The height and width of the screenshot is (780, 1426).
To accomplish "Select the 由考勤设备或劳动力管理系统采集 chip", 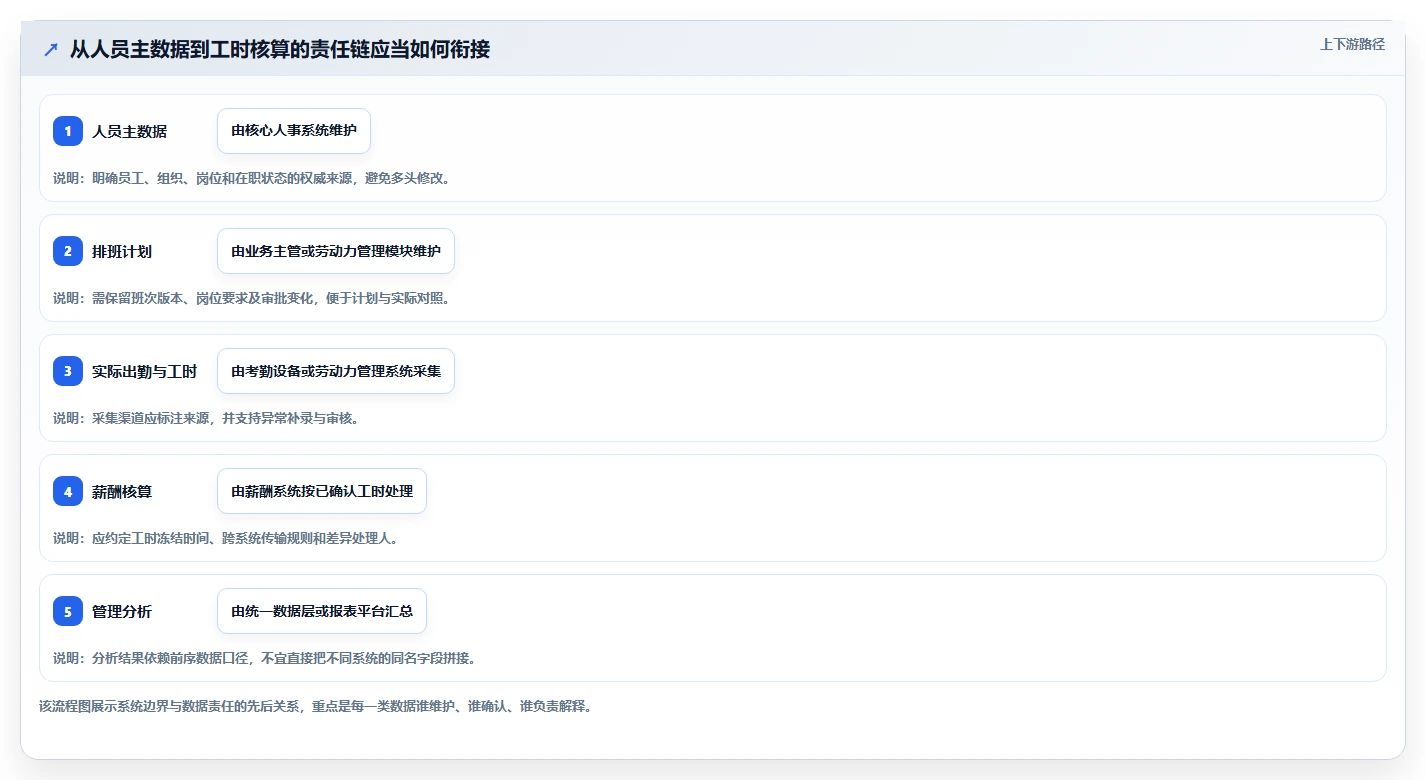I will [x=336, y=371].
